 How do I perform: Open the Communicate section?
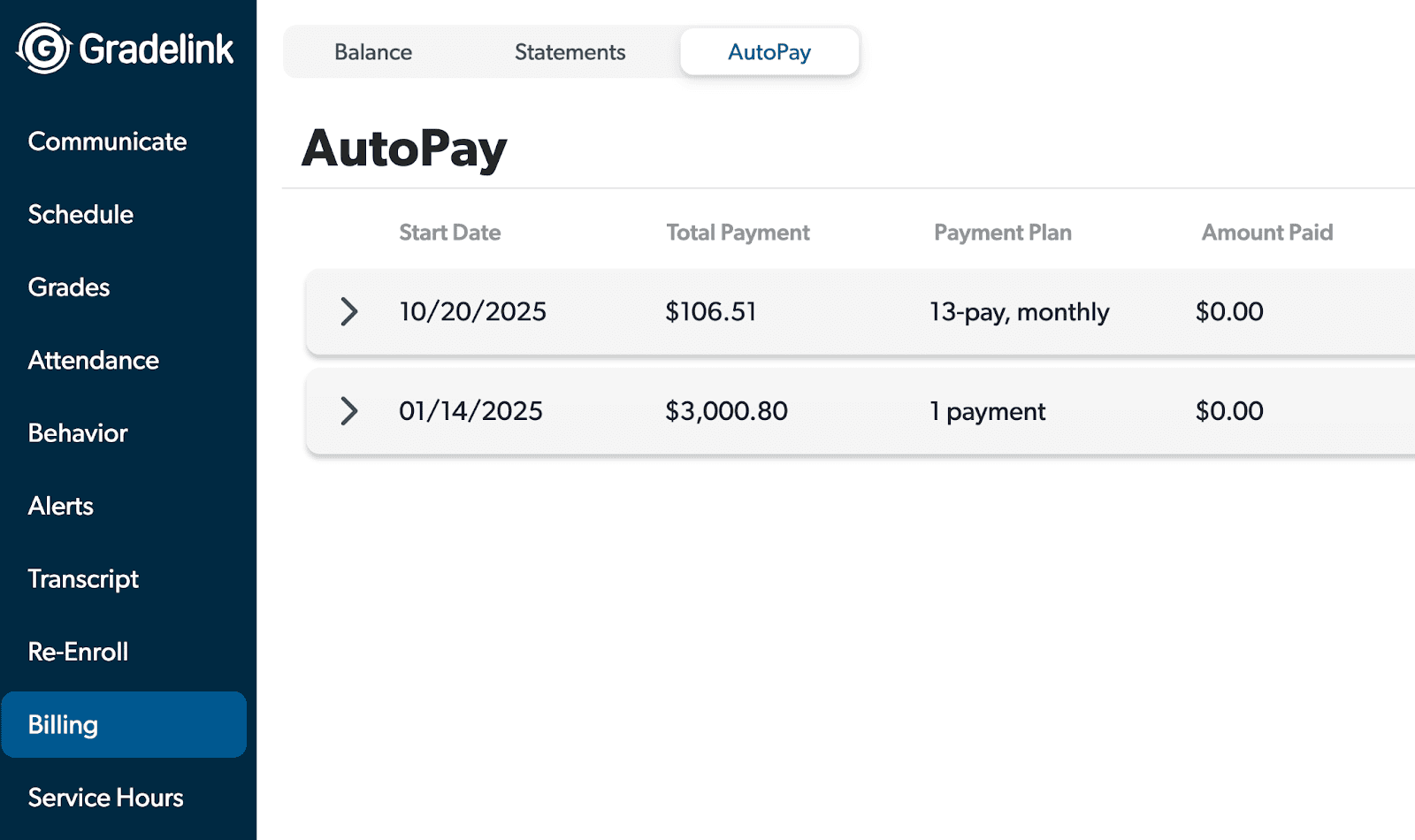click(107, 141)
